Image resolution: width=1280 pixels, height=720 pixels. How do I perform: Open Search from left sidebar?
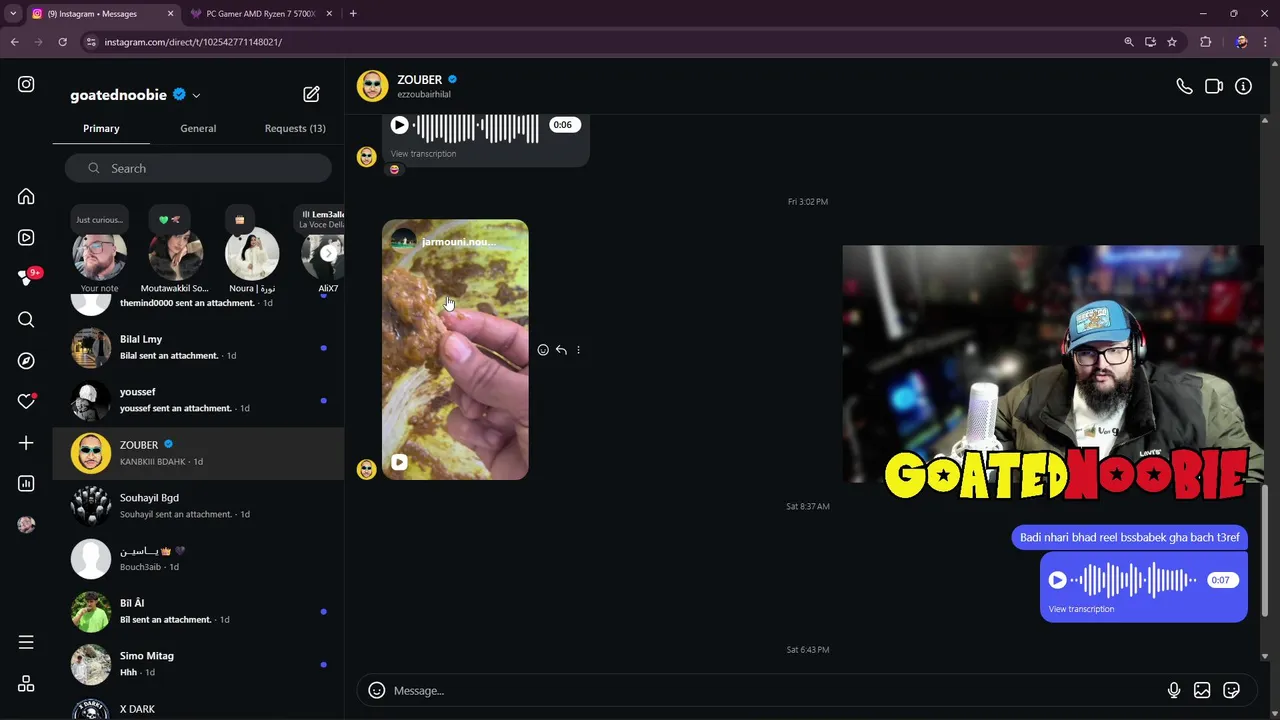pyautogui.click(x=26, y=320)
